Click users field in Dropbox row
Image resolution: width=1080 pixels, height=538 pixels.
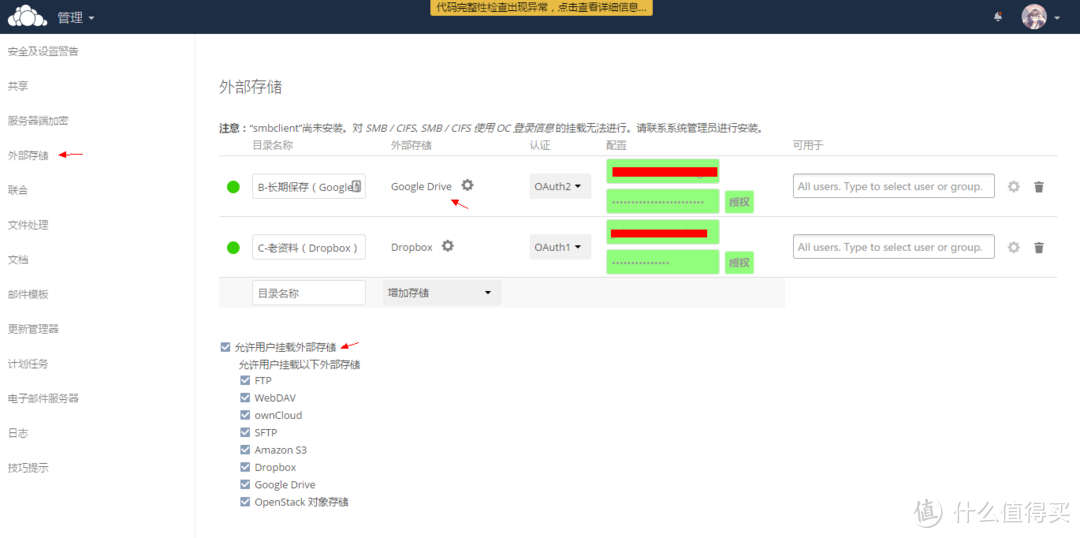pyautogui.click(x=893, y=247)
